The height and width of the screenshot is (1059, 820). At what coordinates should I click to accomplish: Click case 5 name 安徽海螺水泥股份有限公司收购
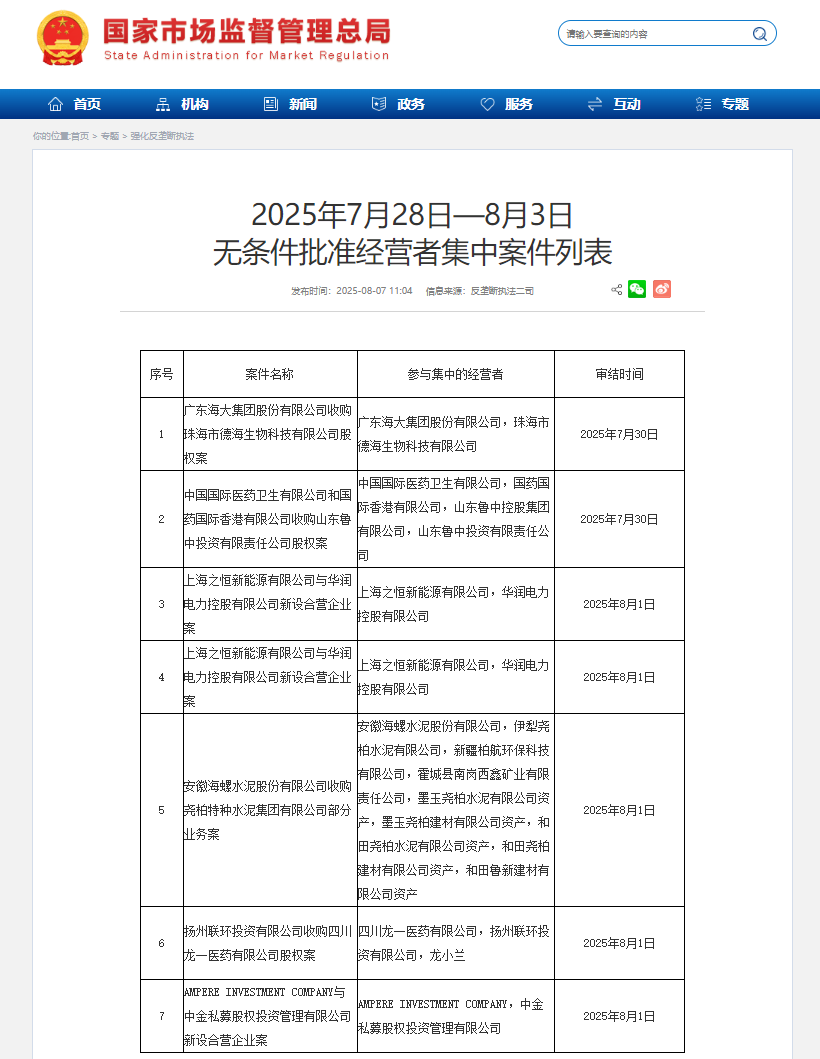(268, 810)
